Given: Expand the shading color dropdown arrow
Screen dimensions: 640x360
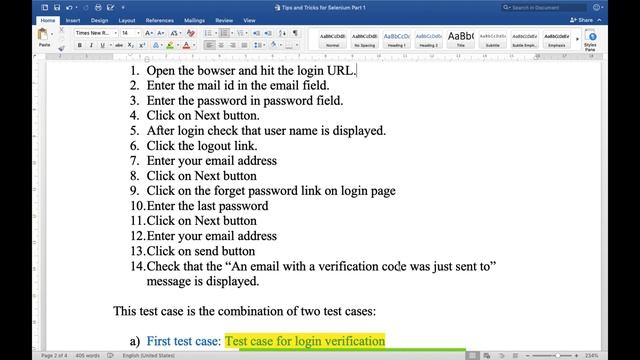Looking at the screenshot, I should 281,45.
